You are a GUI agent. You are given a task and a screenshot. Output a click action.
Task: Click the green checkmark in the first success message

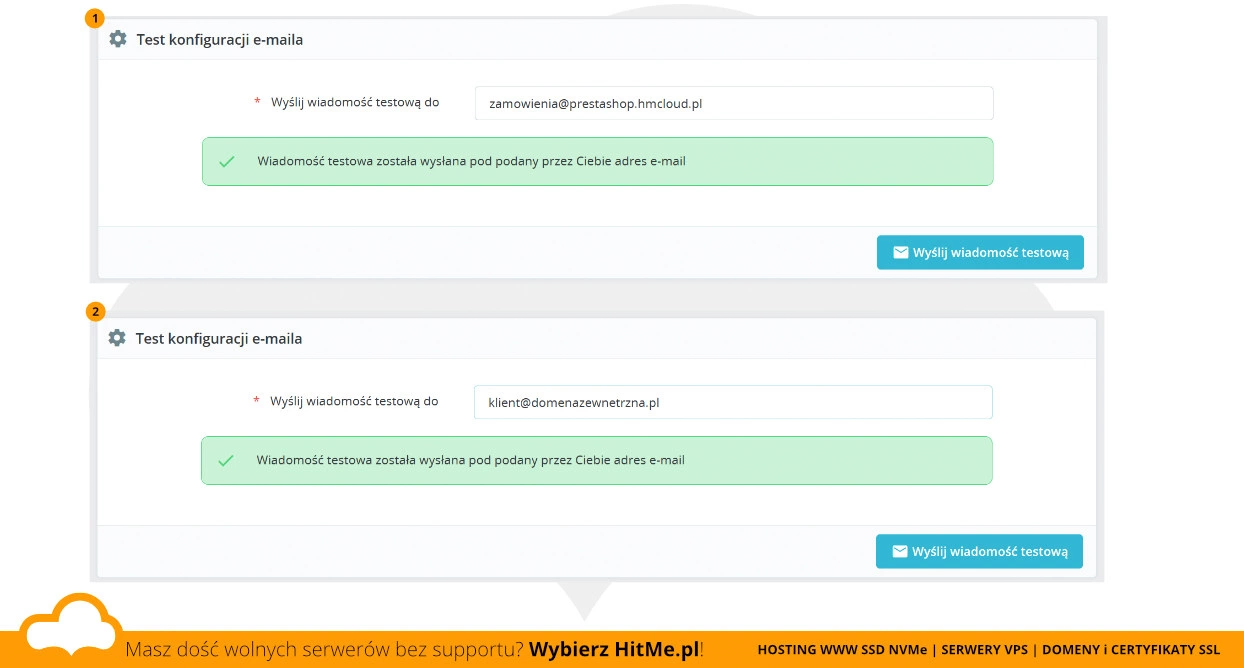[227, 161]
